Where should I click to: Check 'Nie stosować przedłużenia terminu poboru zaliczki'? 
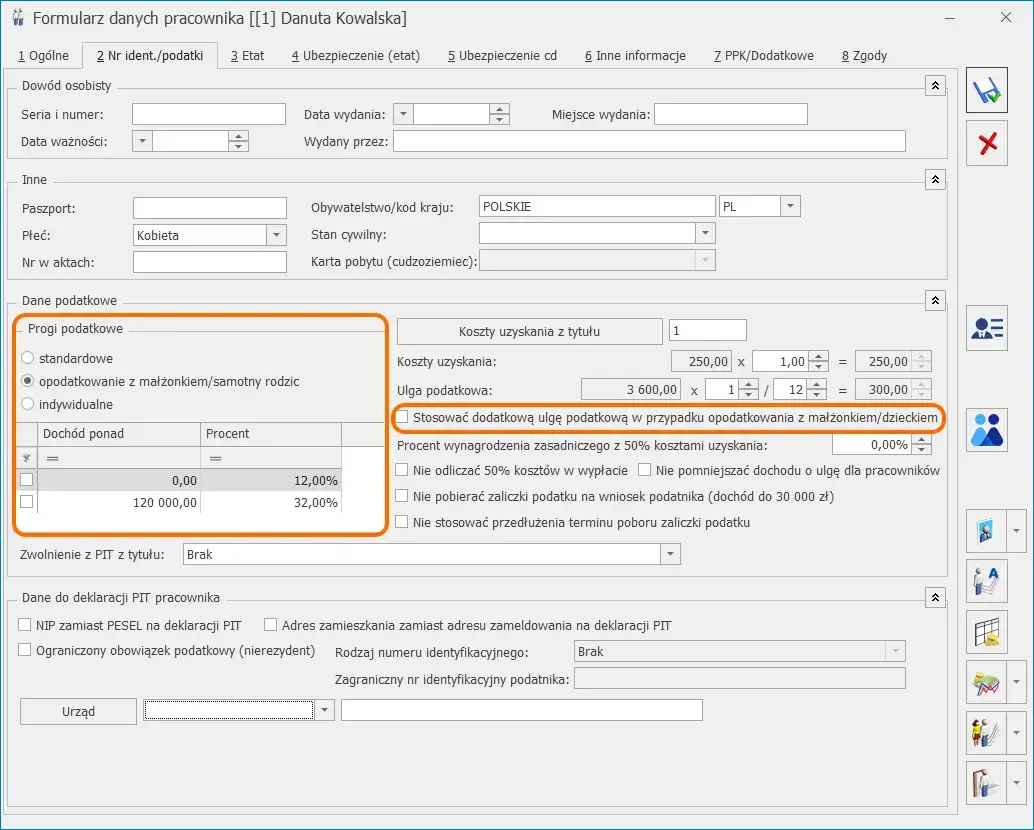[x=402, y=522]
